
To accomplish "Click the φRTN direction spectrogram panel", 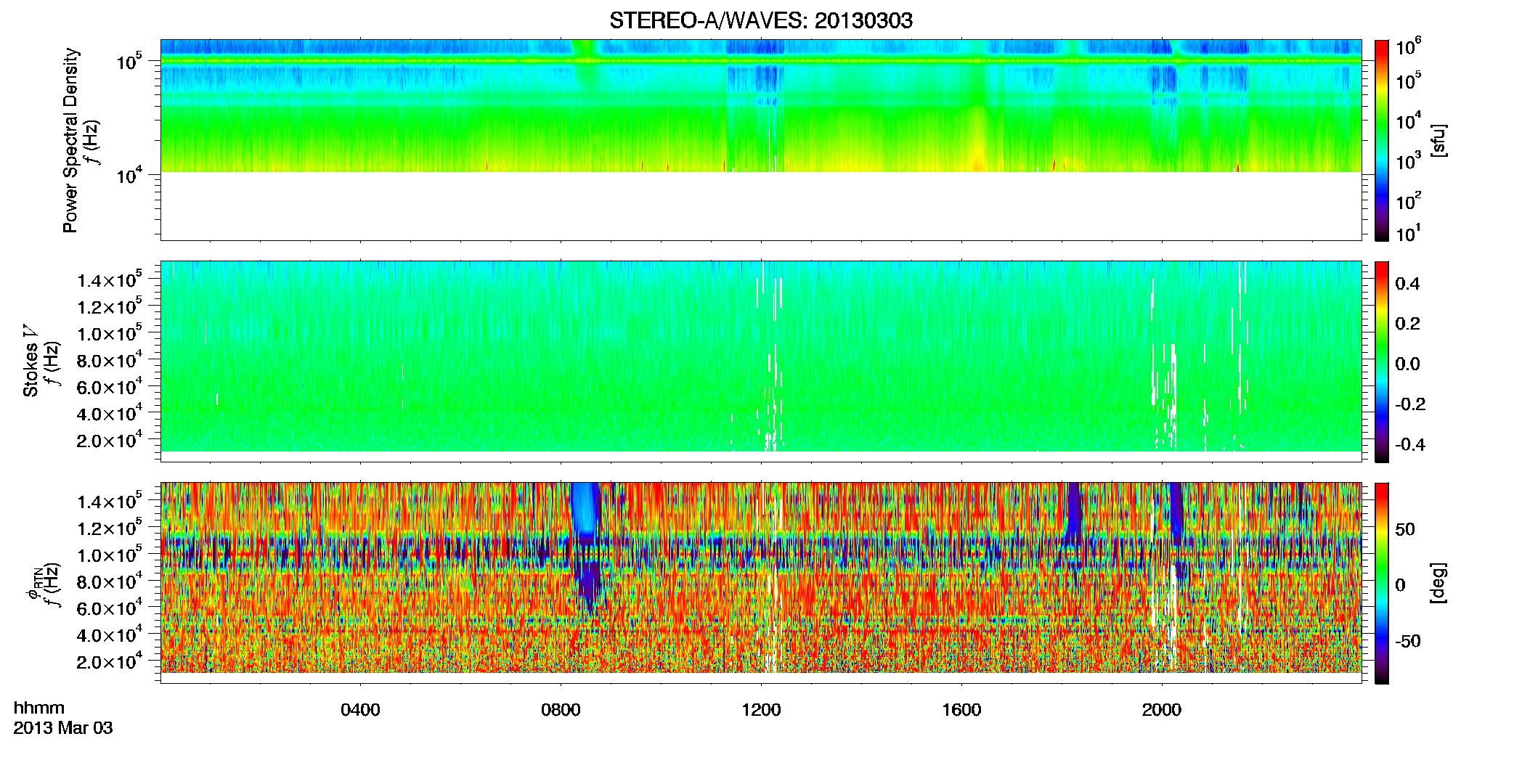I will click(x=761, y=582).
